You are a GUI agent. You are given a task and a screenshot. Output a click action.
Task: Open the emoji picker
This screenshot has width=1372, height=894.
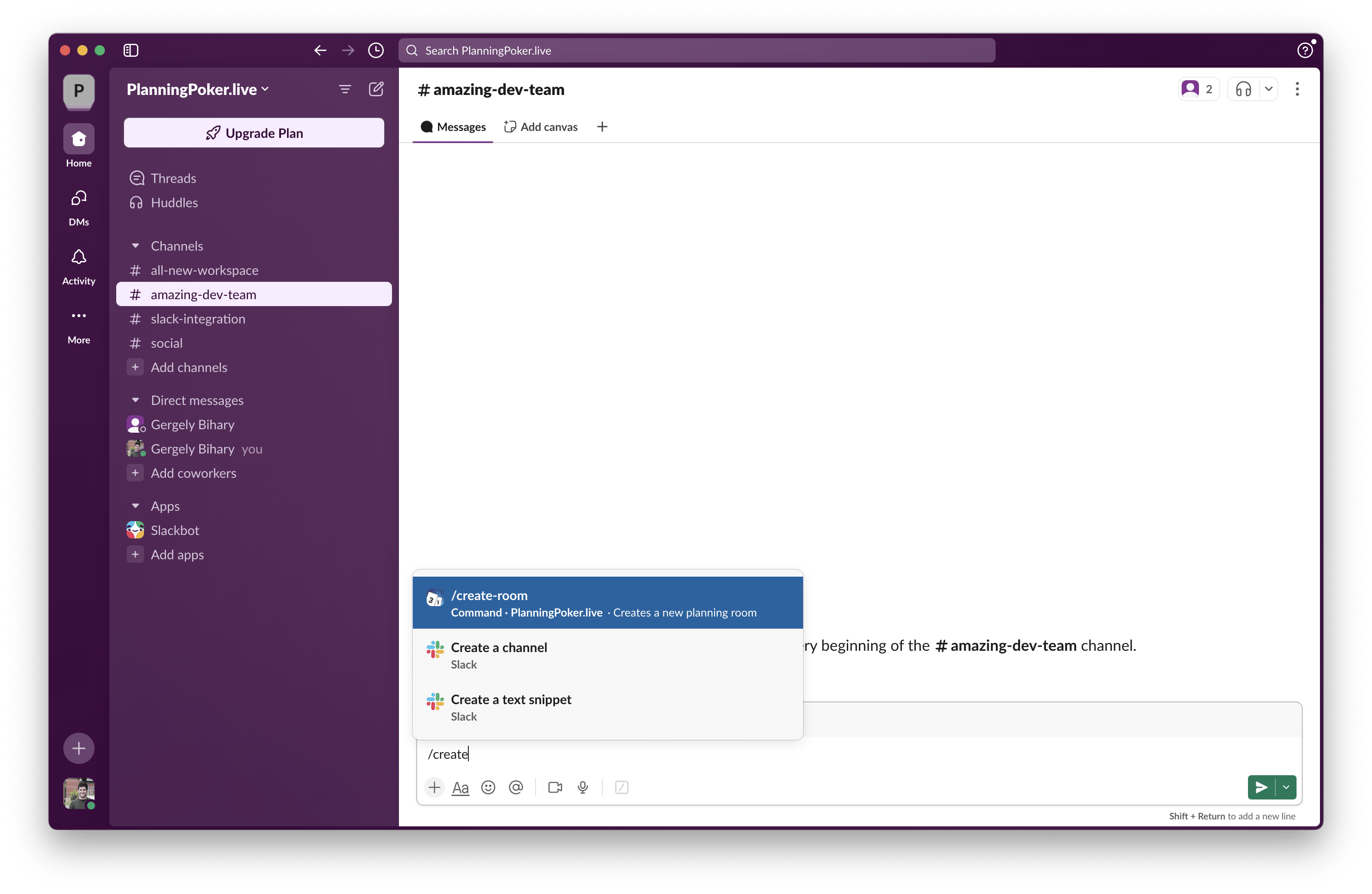(x=488, y=787)
